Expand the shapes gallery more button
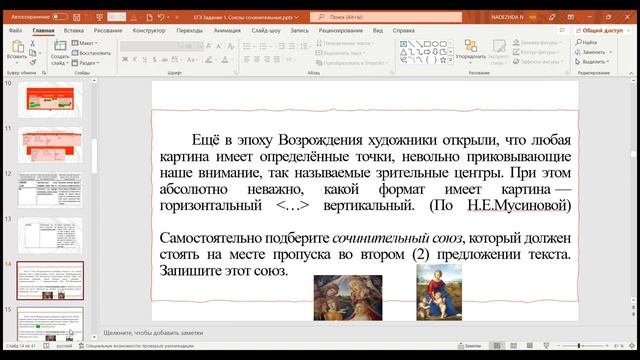The width and height of the screenshot is (640, 360). click(x=451, y=60)
